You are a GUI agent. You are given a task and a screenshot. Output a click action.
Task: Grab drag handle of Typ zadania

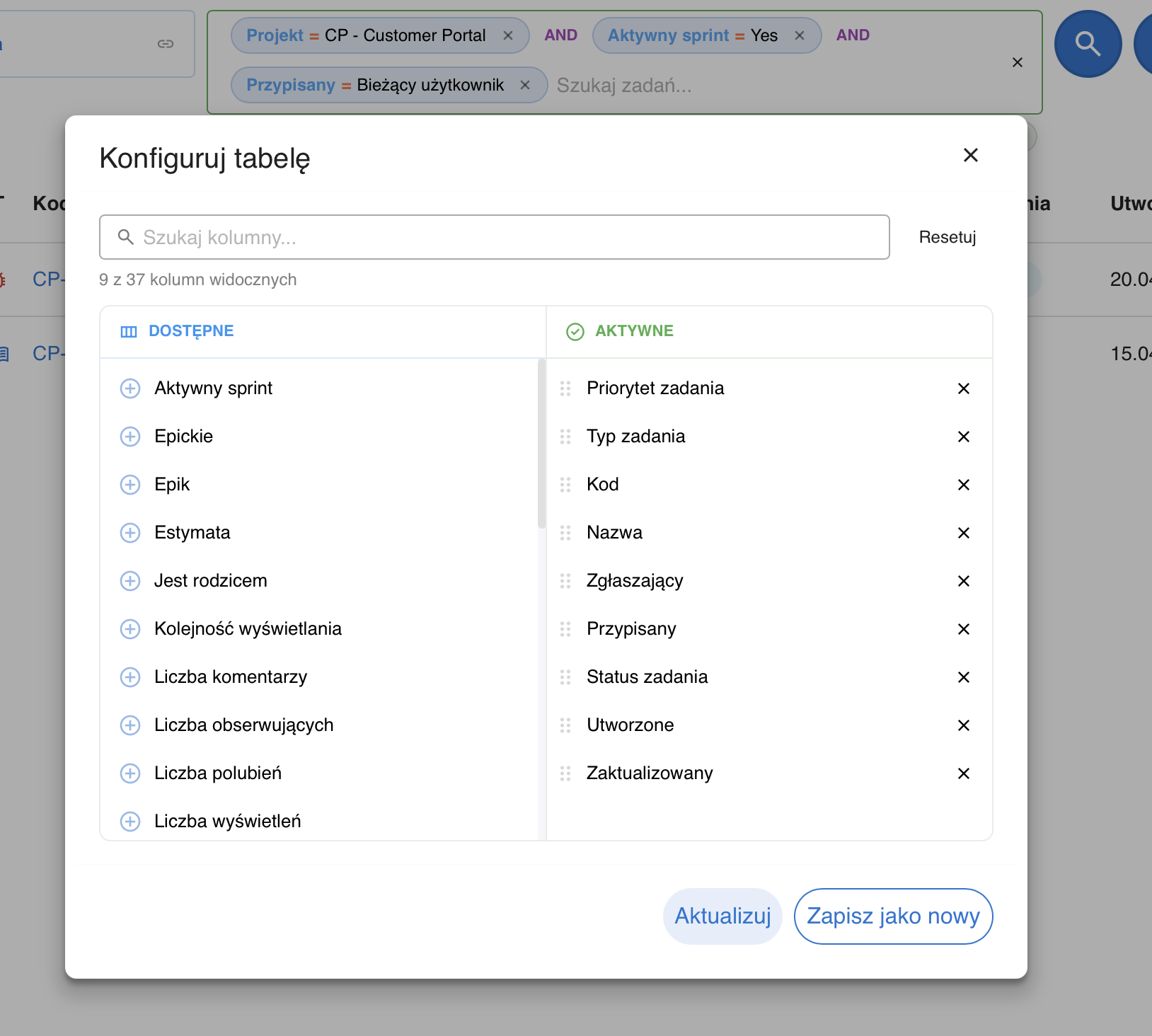(565, 437)
